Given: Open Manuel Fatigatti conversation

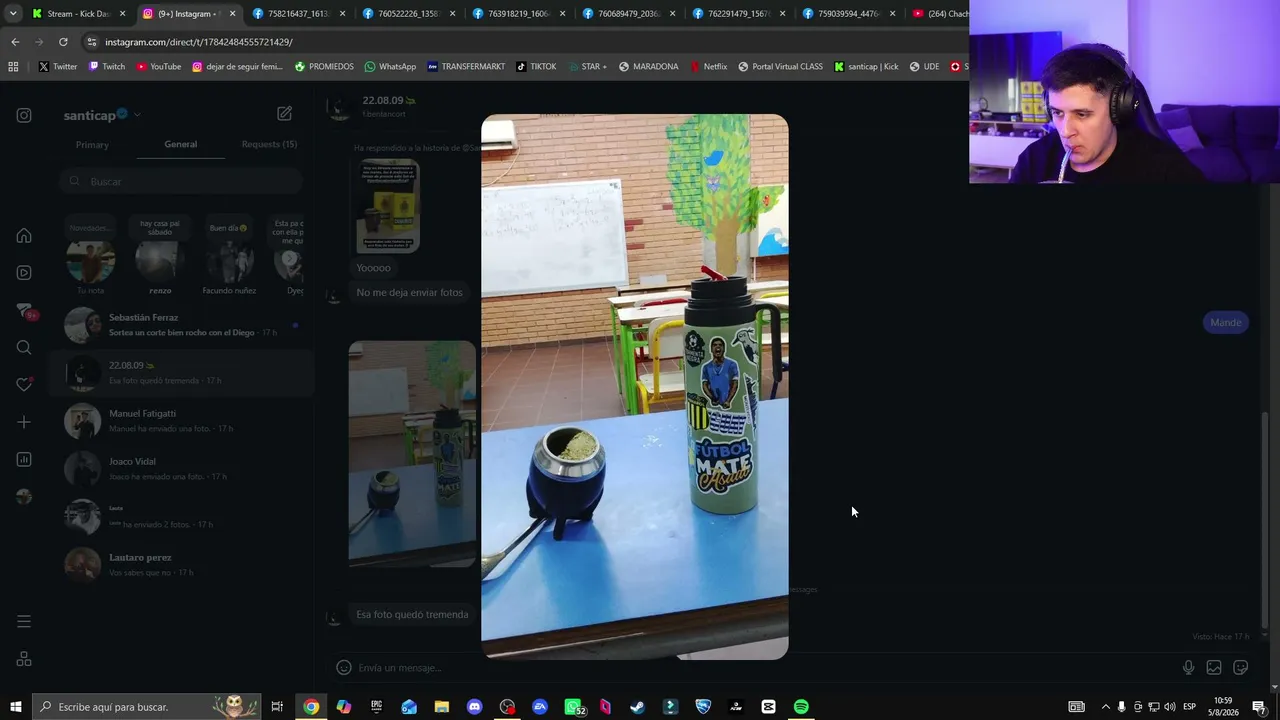Looking at the screenshot, I should [x=182, y=421].
